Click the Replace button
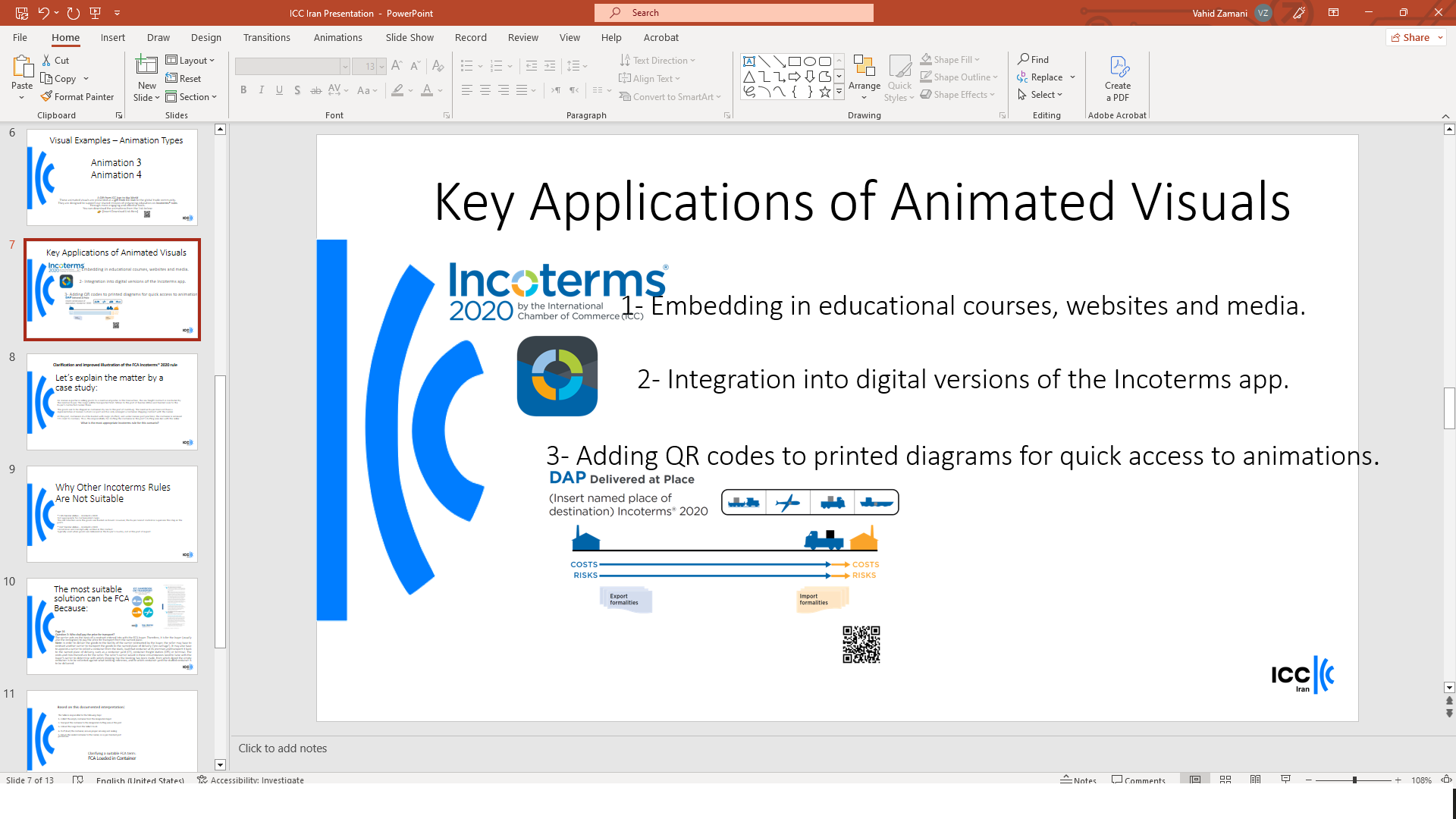1456x819 pixels. [x=1040, y=77]
